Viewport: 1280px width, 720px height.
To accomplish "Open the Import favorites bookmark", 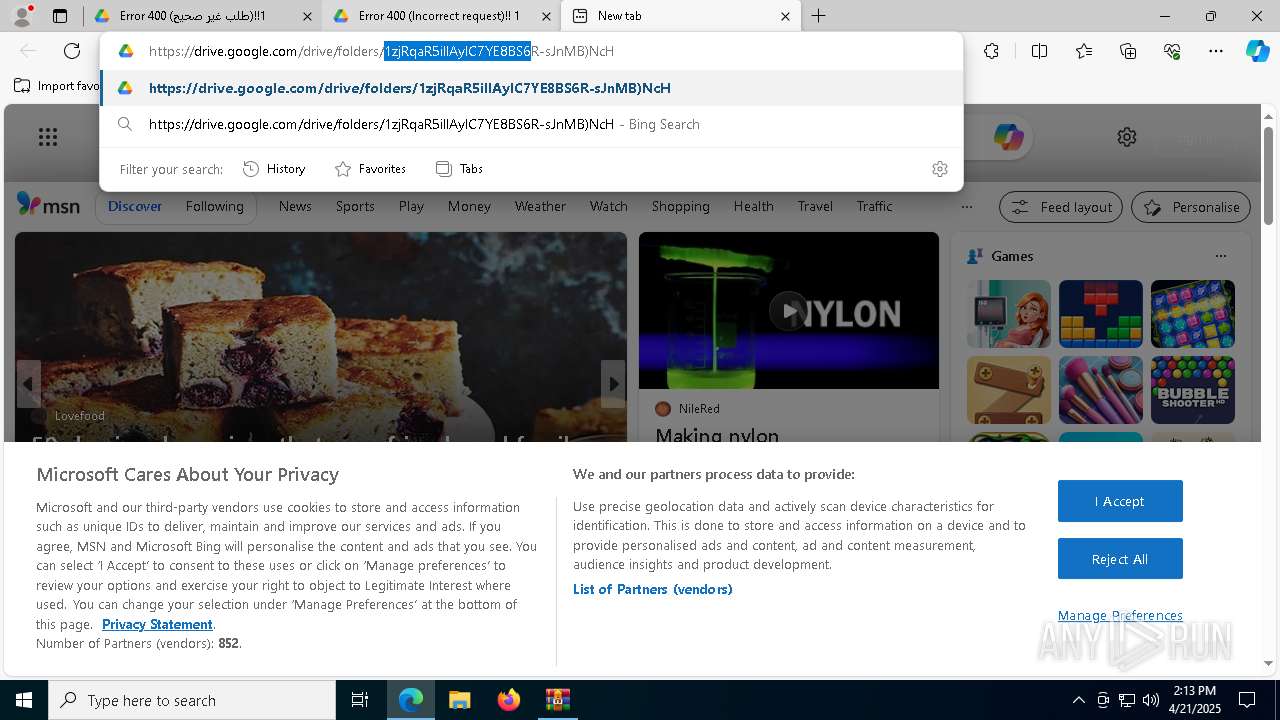I will click(x=57, y=86).
